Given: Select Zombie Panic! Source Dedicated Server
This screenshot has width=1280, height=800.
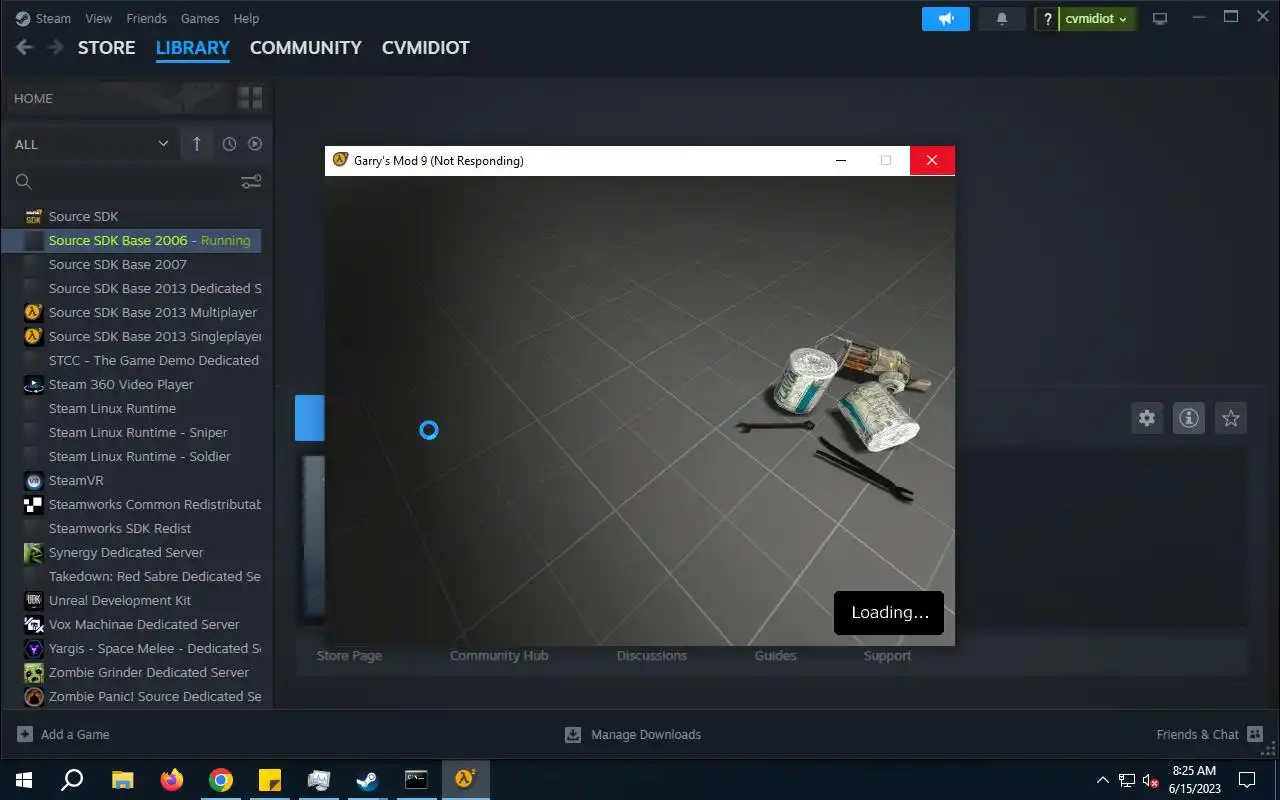Looking at the screenshot, I should (131, 696).
